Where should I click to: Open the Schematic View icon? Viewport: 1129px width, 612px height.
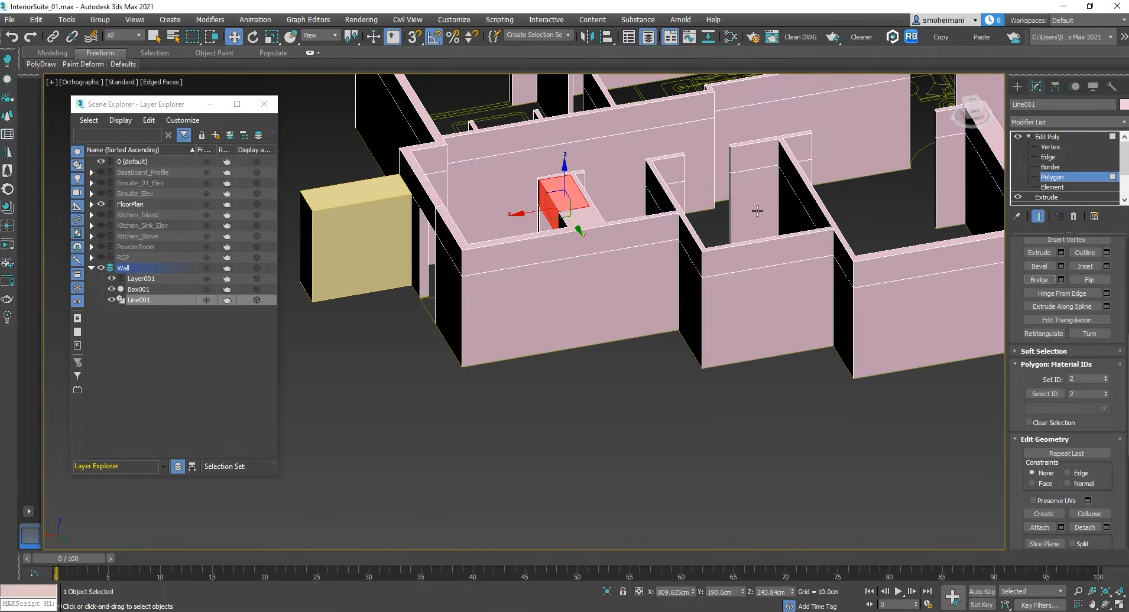[731, 36]
